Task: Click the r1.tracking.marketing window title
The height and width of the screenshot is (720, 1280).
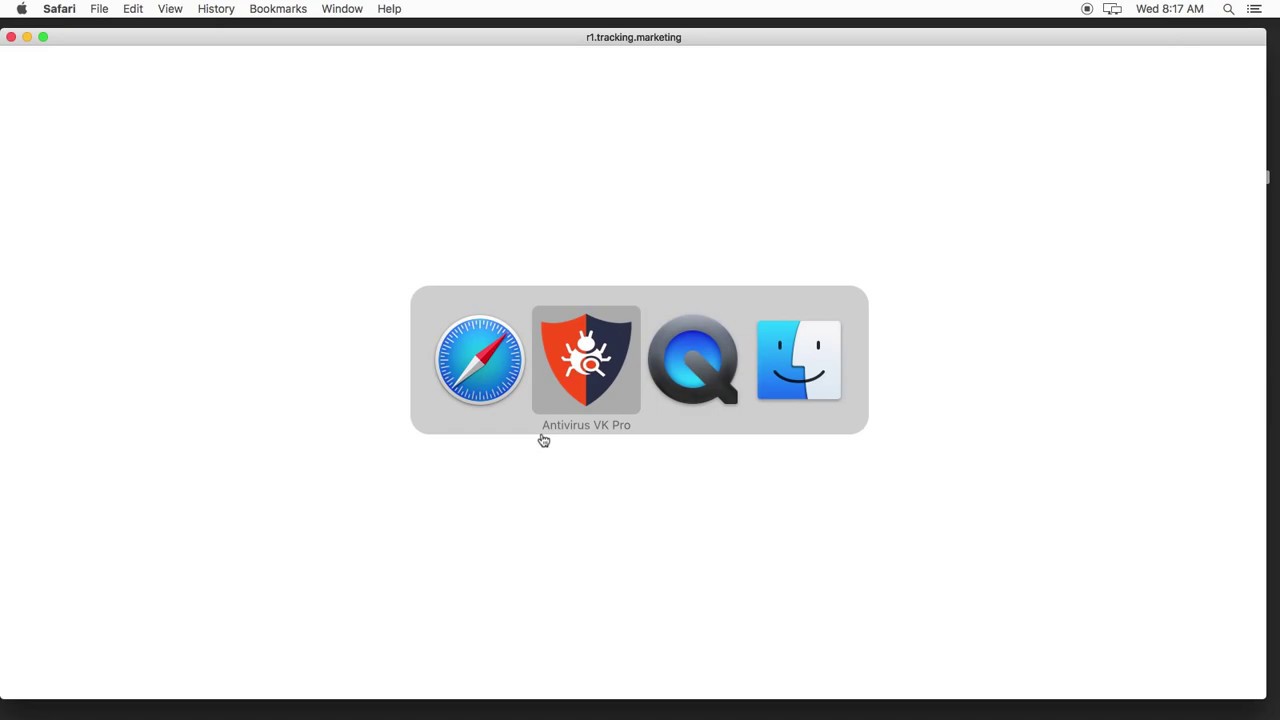Action: point(634,37)
